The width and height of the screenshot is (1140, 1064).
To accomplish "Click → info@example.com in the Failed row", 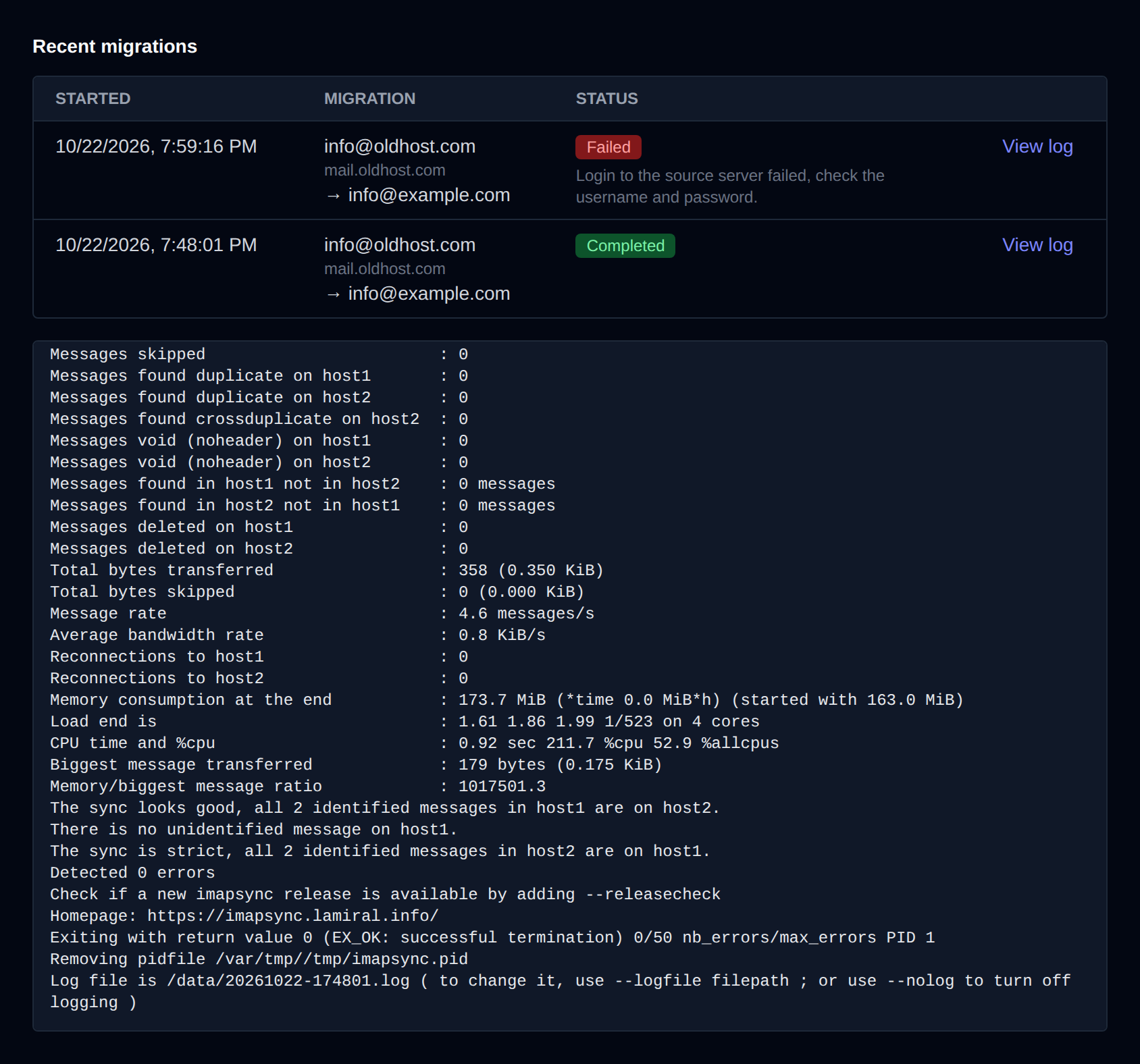I will click(x=417, y=195).
